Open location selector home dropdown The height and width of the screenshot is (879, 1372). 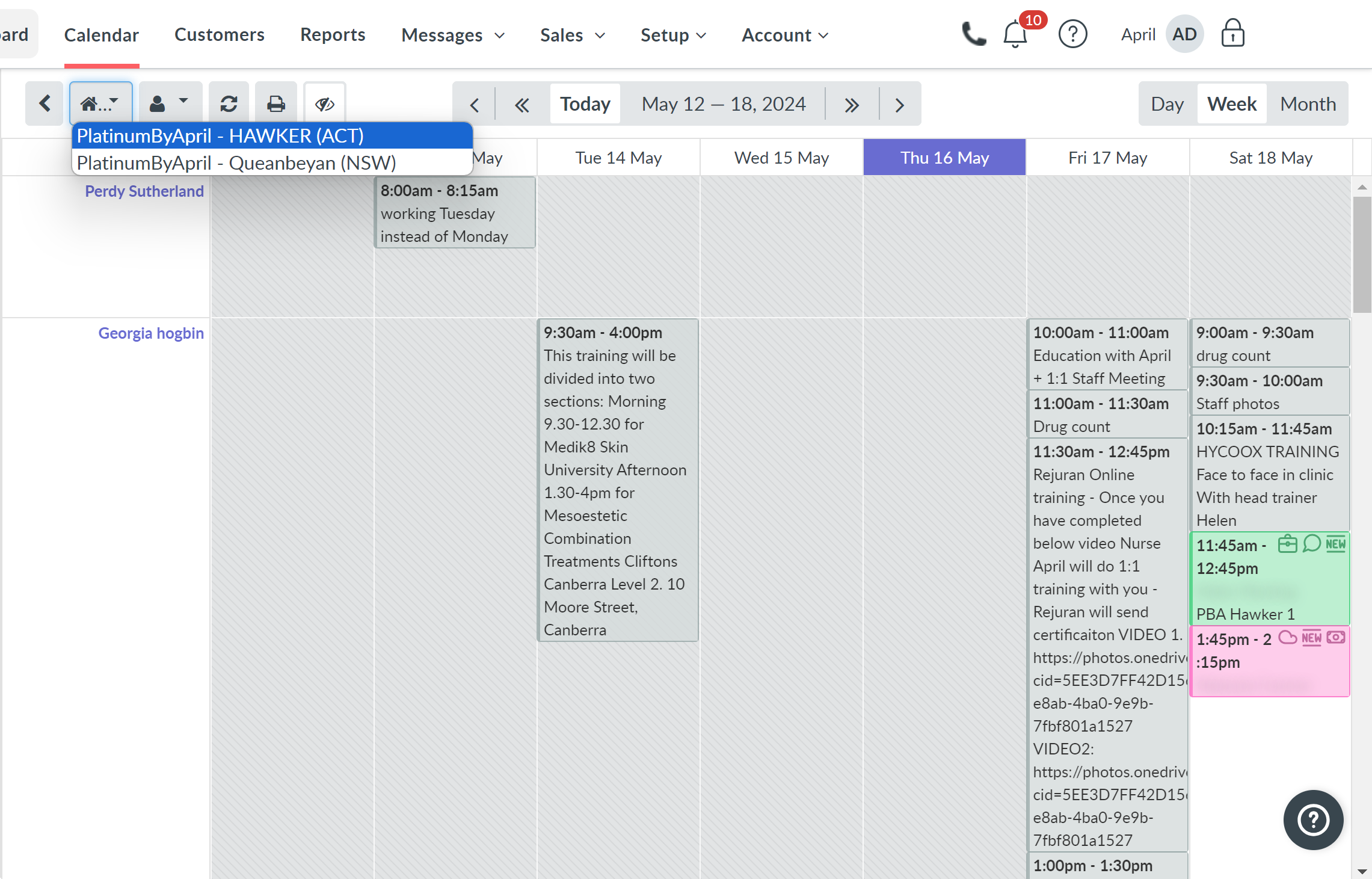101,103
